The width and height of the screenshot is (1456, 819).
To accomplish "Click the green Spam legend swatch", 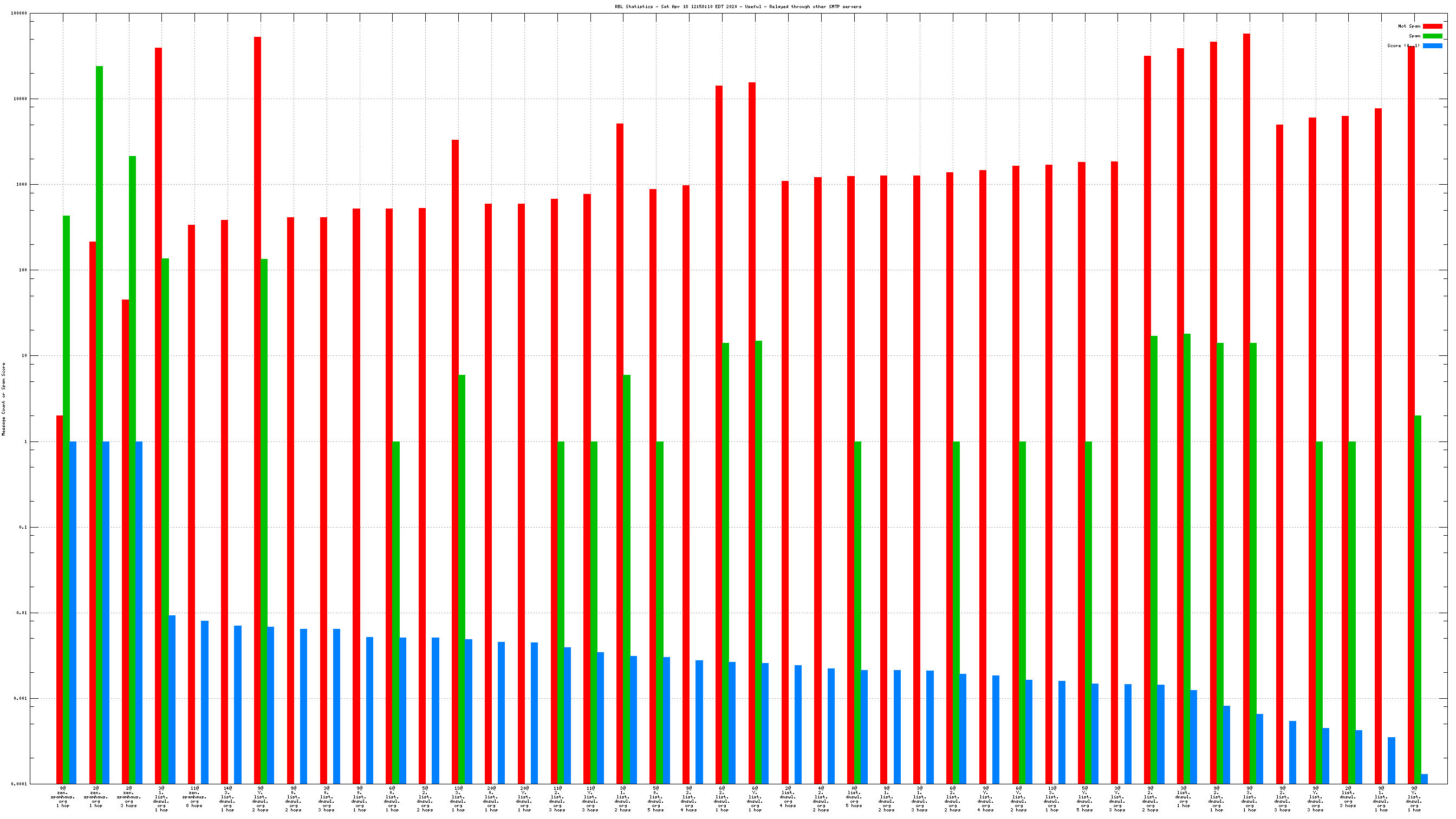I will point(1432,36).
